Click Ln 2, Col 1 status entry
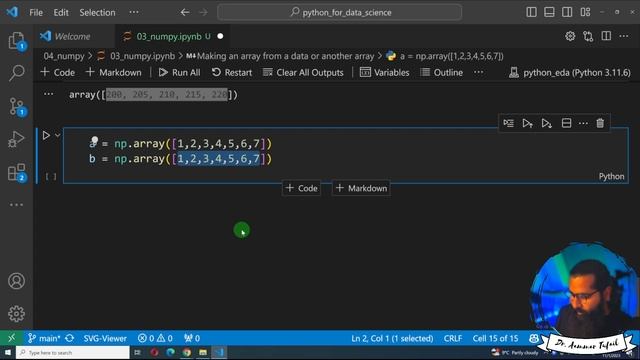Image resolution: width=640 pixels, height=360 pixels. [392, 338]
